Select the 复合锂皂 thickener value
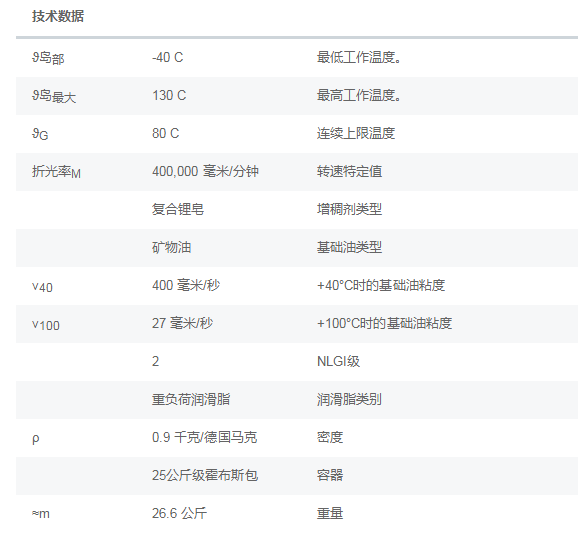Screen dimensions: 578x545 point(178,209)
